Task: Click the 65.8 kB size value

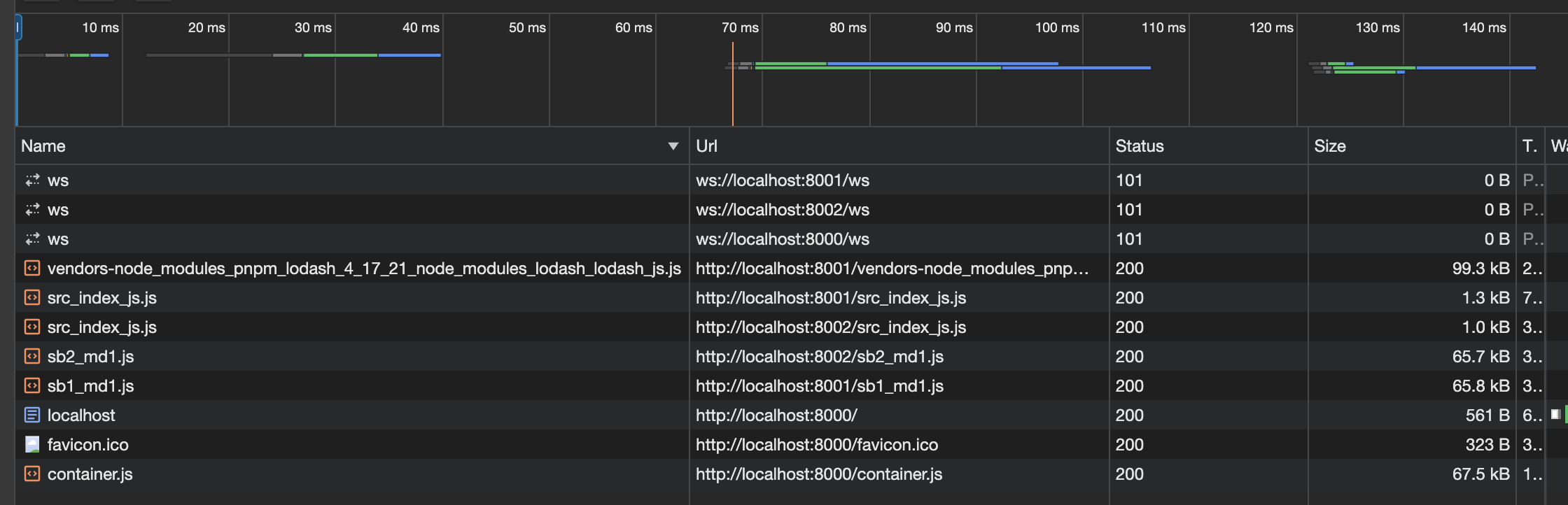Action: tap(1481, 386)
